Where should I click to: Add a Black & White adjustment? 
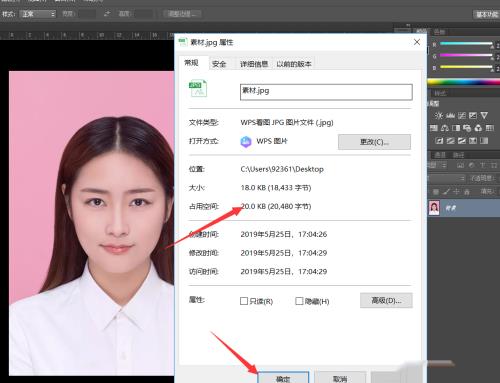pos(456,128)
